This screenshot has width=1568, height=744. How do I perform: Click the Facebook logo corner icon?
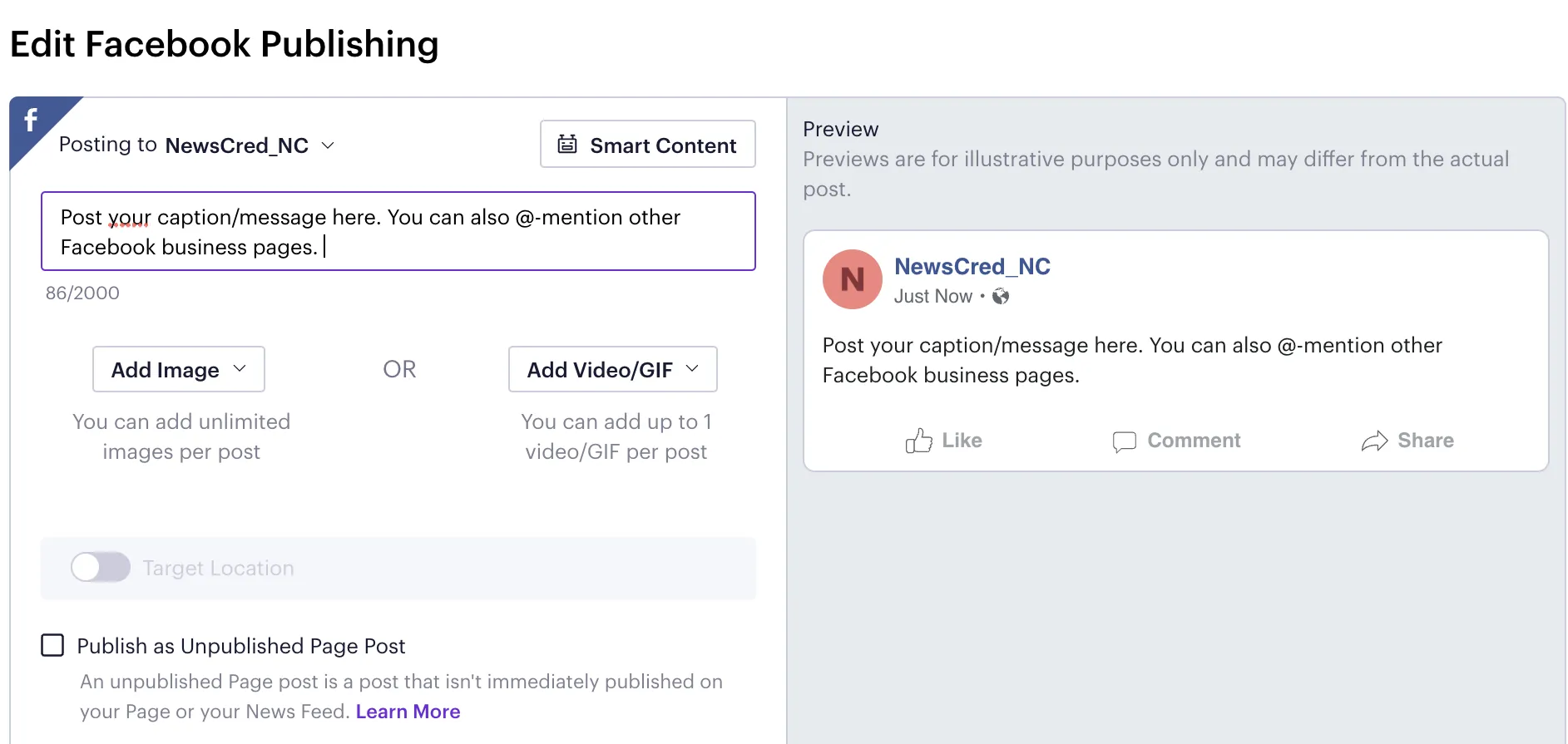tap(31, 121)
